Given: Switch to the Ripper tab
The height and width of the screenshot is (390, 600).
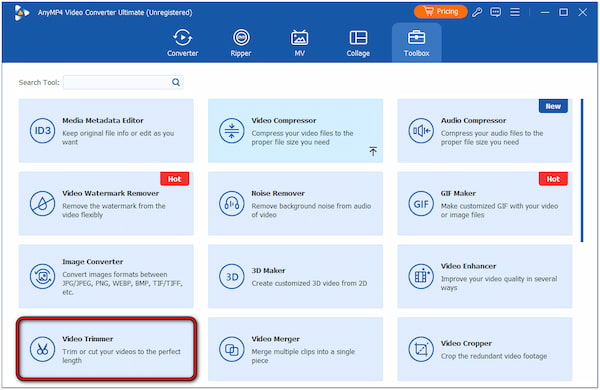Looking at the screenshot, I should 241,43.
